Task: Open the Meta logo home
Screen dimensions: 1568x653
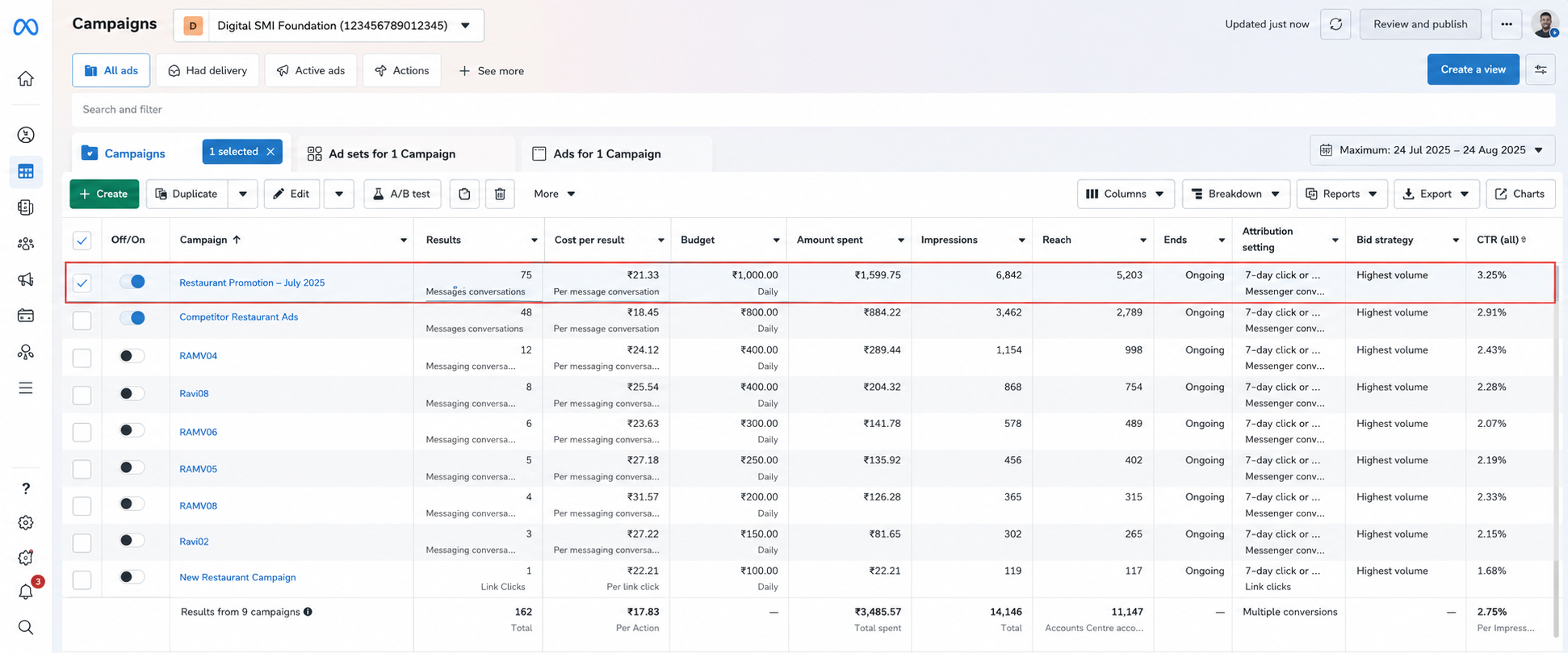Action: point(26,27)
